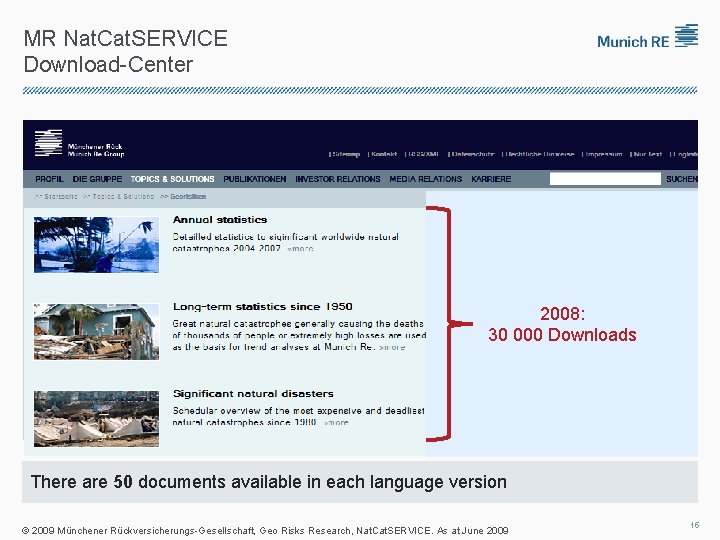Screen dimensions: 720x540
Task: Open the DIE GRUPPE menu
Action: [97, 179]
